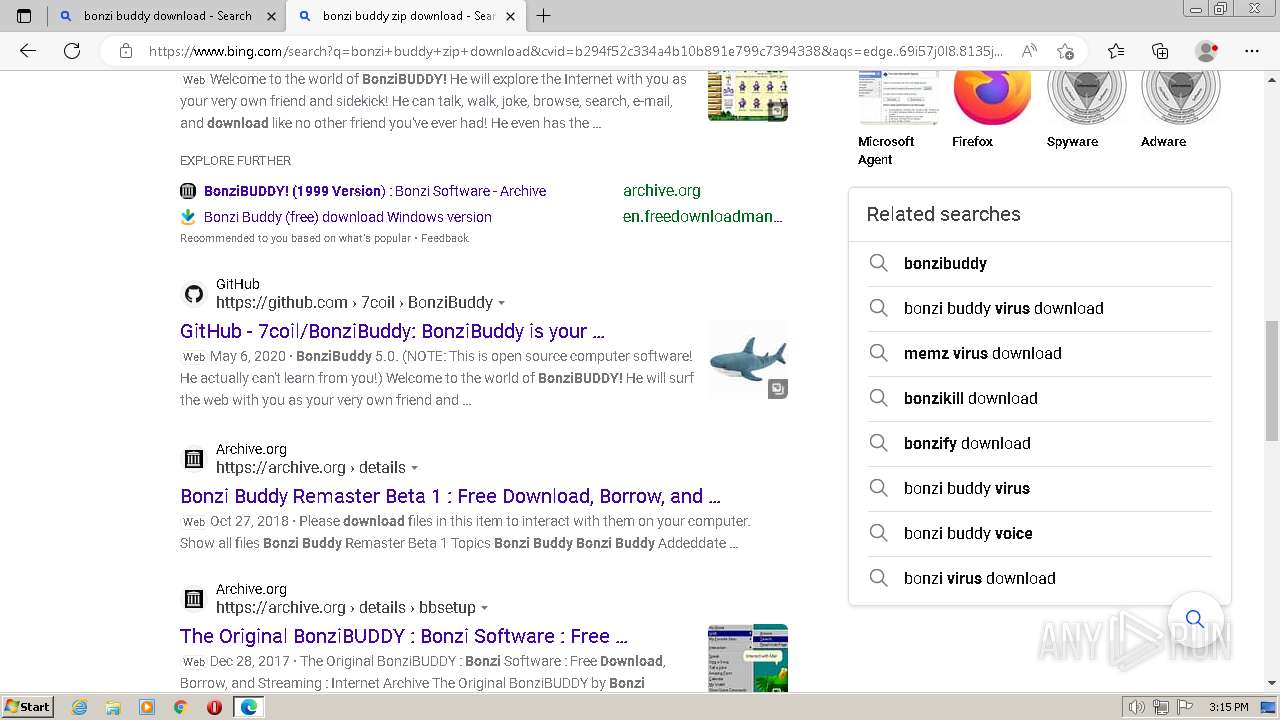This screenshot has height=720, width=1280.
Task: Launch Internet Explorer from taskbar
Action: (x=80, y=707)
